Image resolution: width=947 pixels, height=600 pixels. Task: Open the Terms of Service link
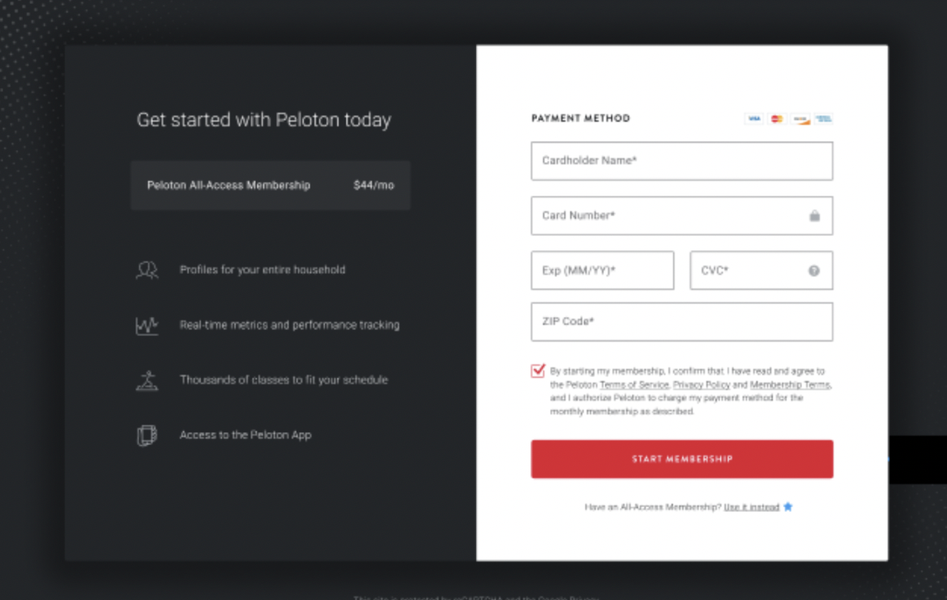point(633,384)
